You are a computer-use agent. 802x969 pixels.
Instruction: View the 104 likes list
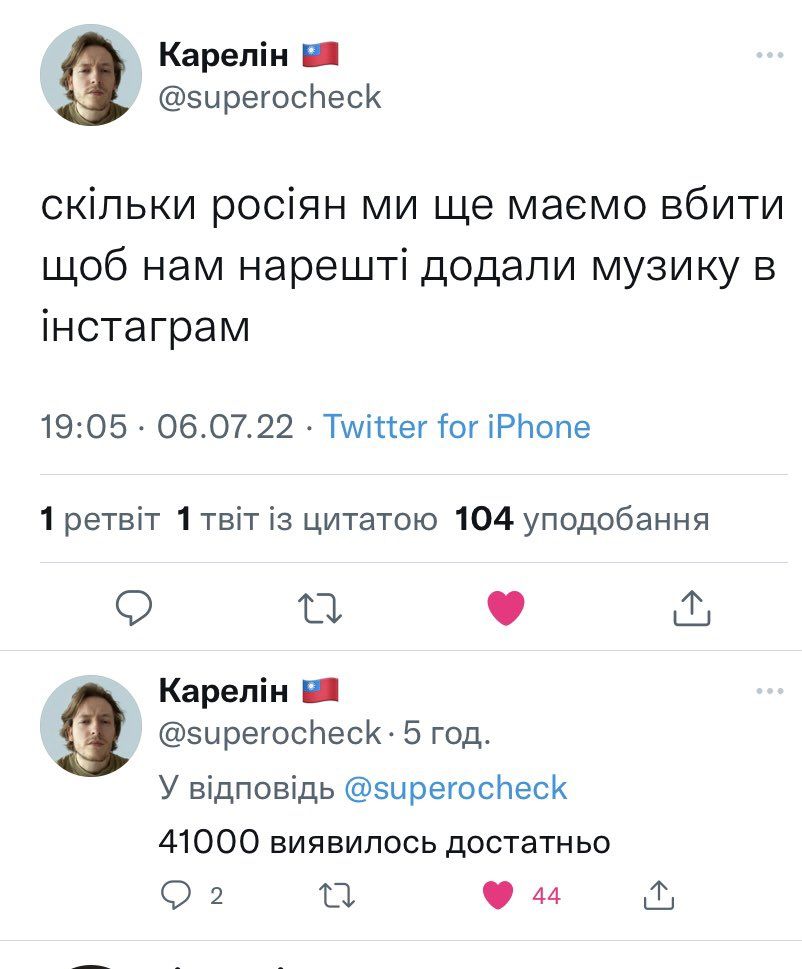tap(582, 520)
